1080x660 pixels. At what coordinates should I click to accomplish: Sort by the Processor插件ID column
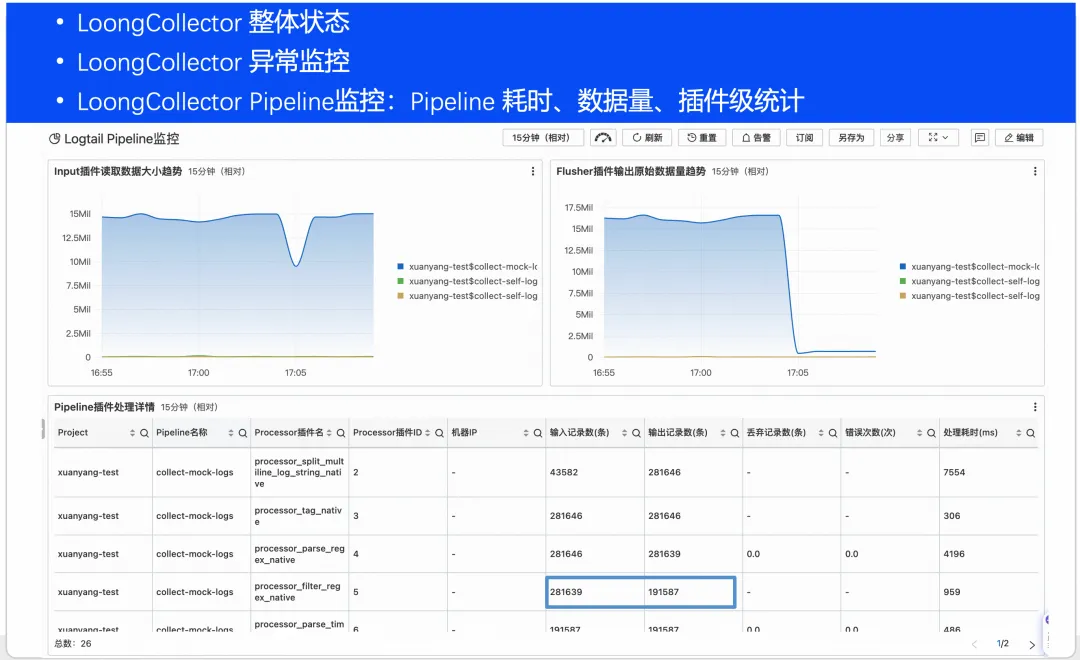click(427, 433)
